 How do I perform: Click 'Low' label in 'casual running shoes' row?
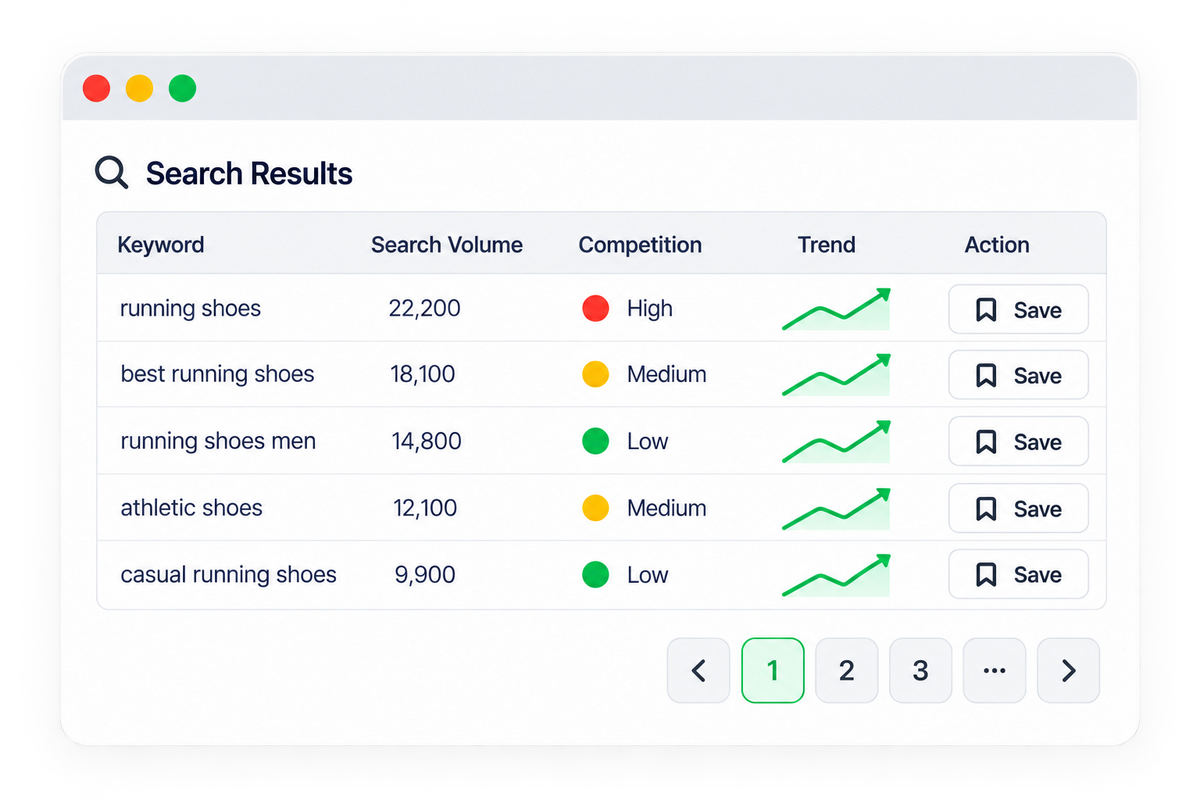[x=648, y=575]
